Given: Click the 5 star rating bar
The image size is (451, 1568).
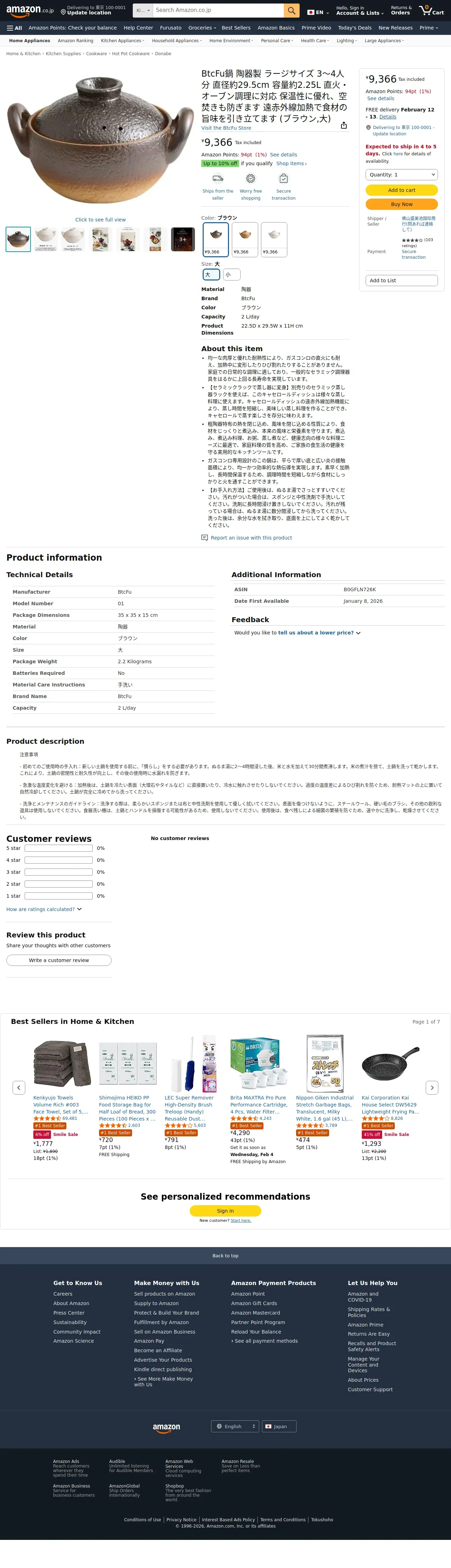Looking at the screenshot, I should point(58,848).
